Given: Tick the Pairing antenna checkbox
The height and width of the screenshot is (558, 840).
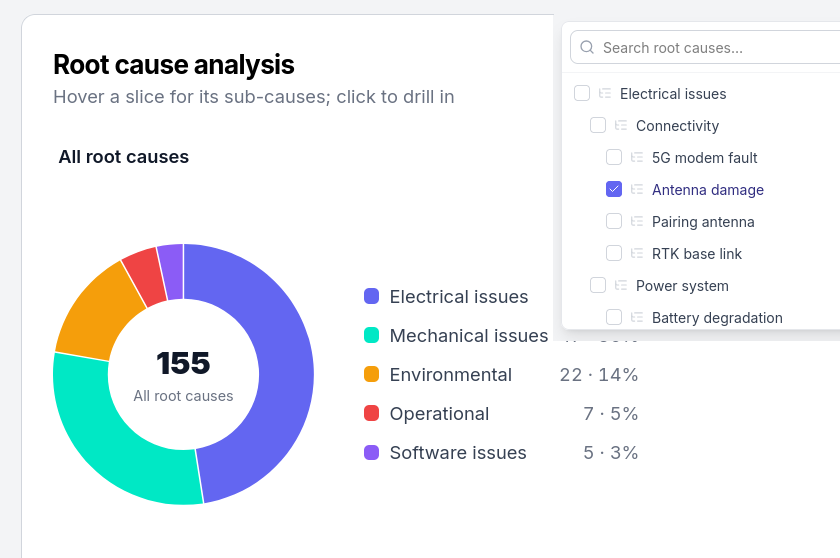Looking at the screenshot, I should (x=614, y=221).
